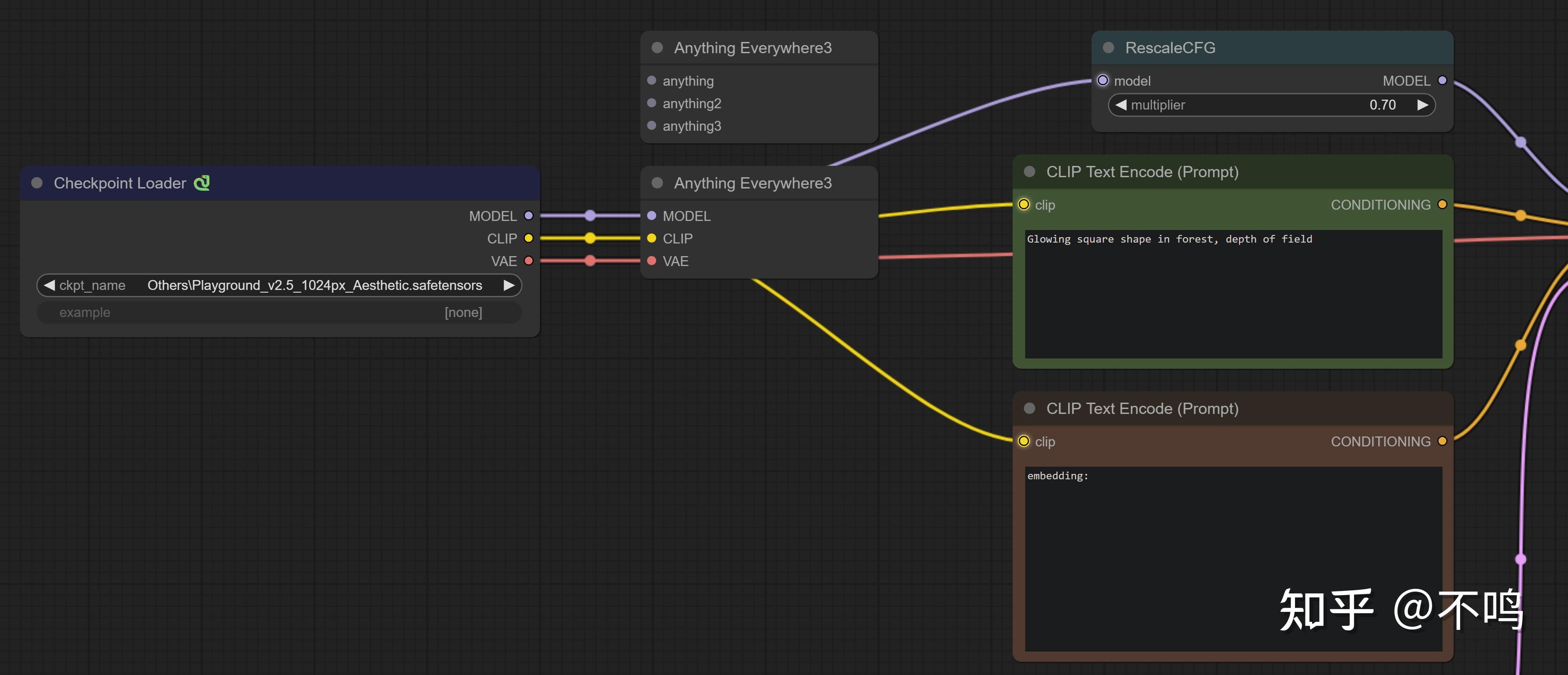Select previous checkpoint with ckpt_name left arrow
Viewport: 1568px width, 675px height.
coord(50,285)
